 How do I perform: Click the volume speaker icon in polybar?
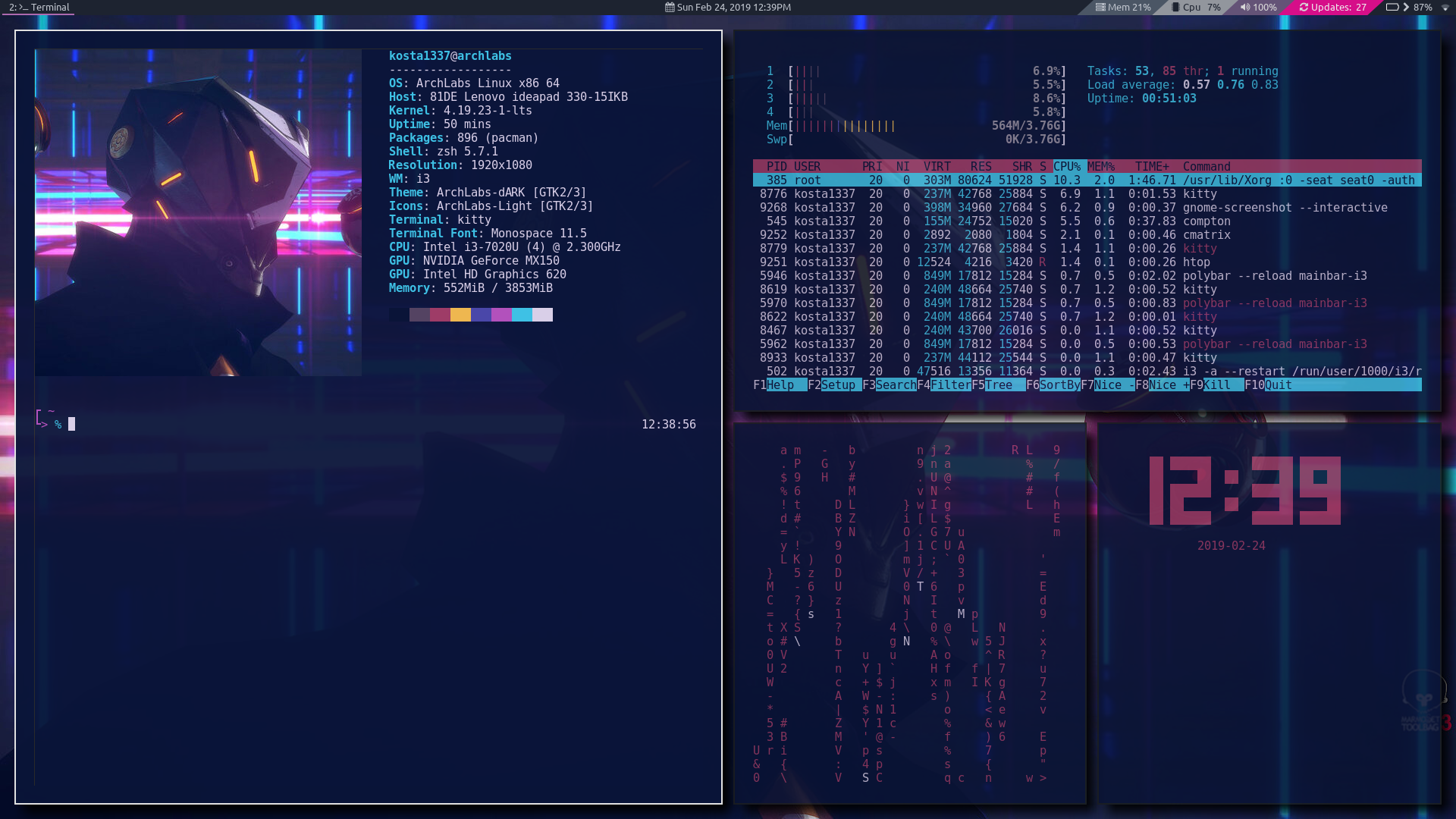[x=1244, y=7]
